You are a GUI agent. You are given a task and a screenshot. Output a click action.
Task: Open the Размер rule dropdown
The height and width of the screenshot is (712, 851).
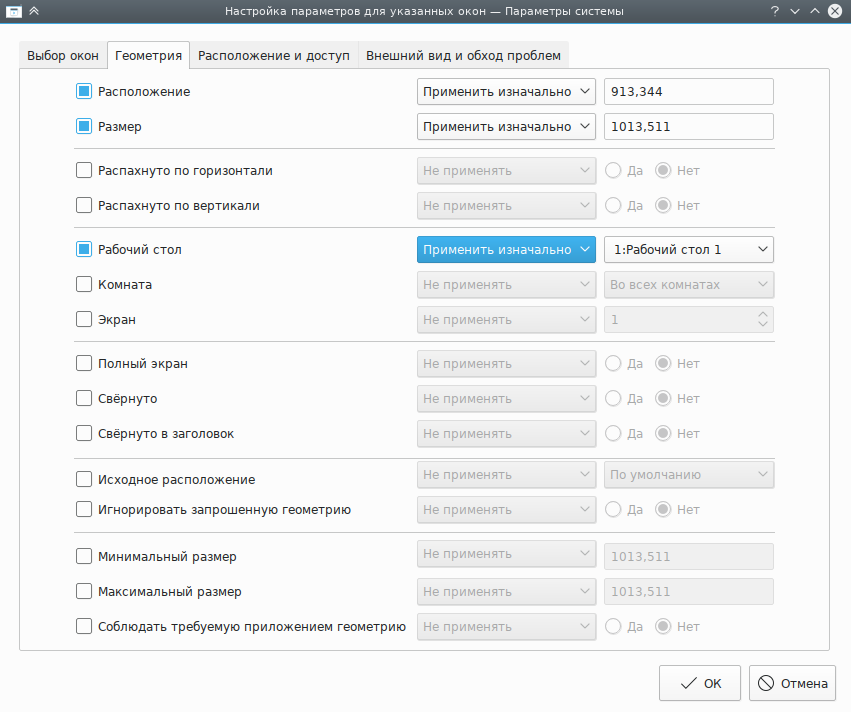506,127
